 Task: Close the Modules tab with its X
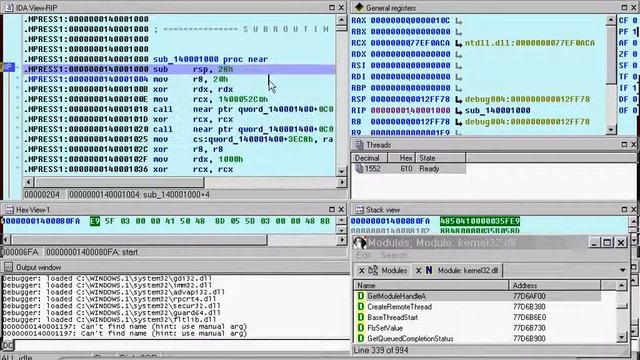[x=362, y=270]
